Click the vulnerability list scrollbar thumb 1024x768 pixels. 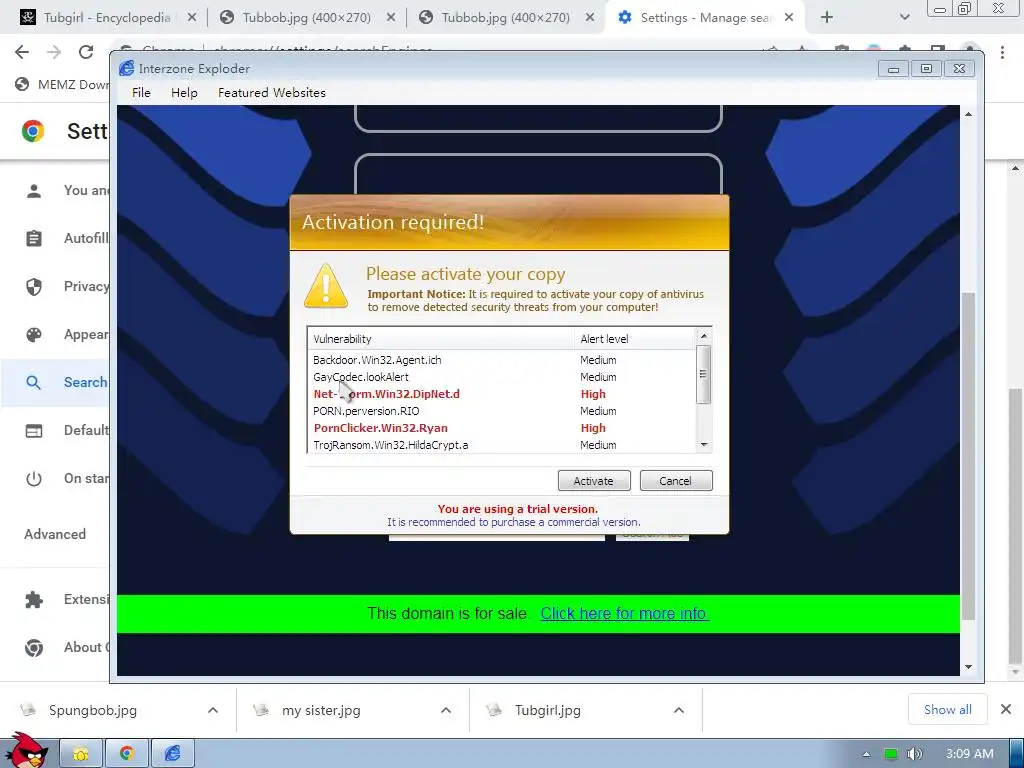pos(703,374)
